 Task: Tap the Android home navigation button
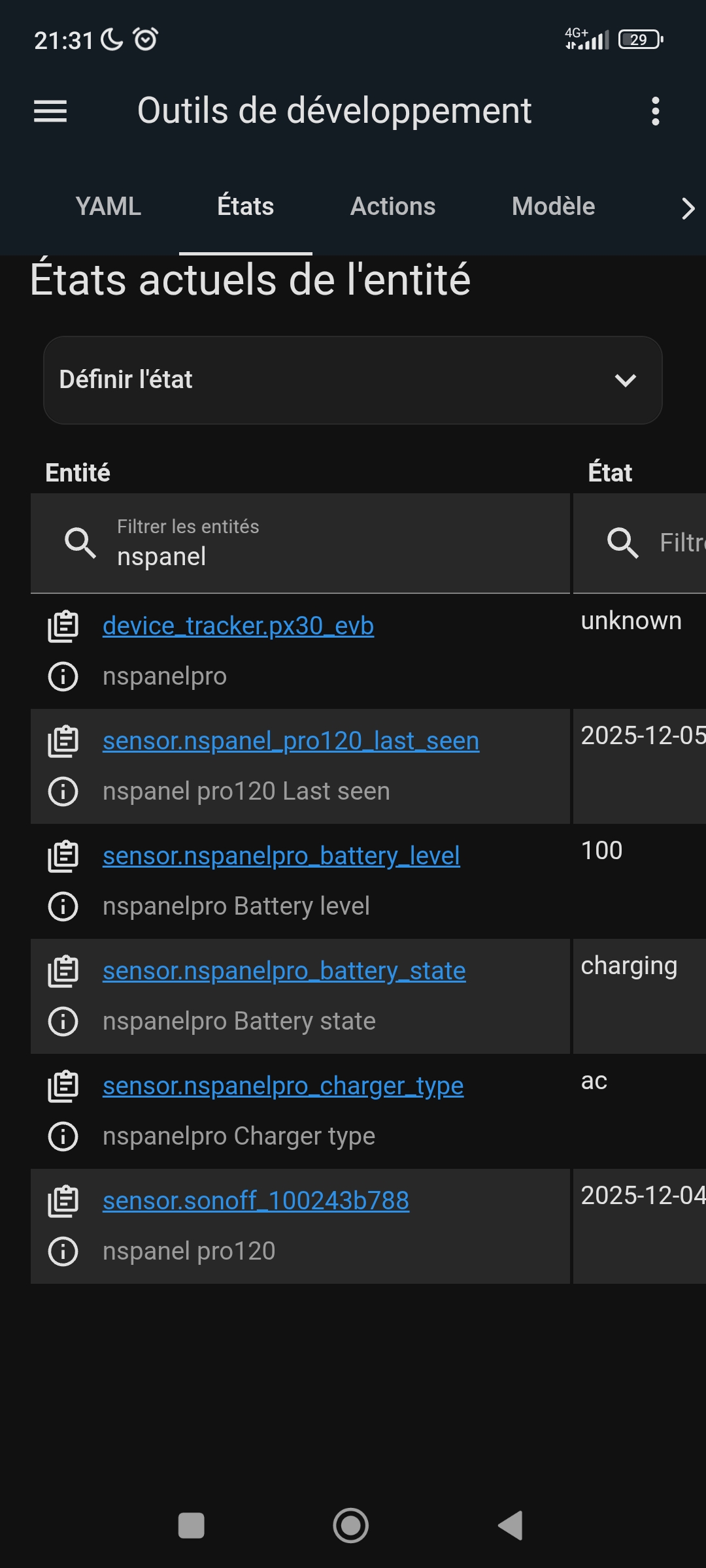[351, 1526]
